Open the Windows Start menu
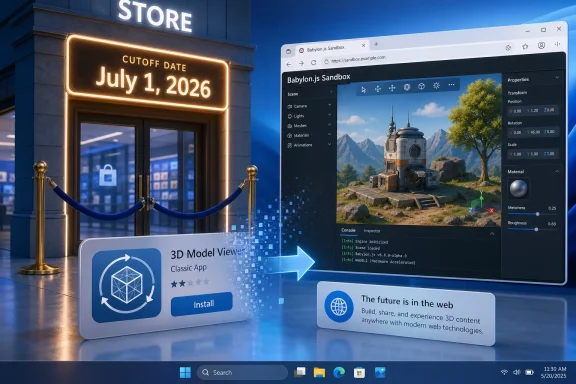The image size is (576, 384). 185,373
